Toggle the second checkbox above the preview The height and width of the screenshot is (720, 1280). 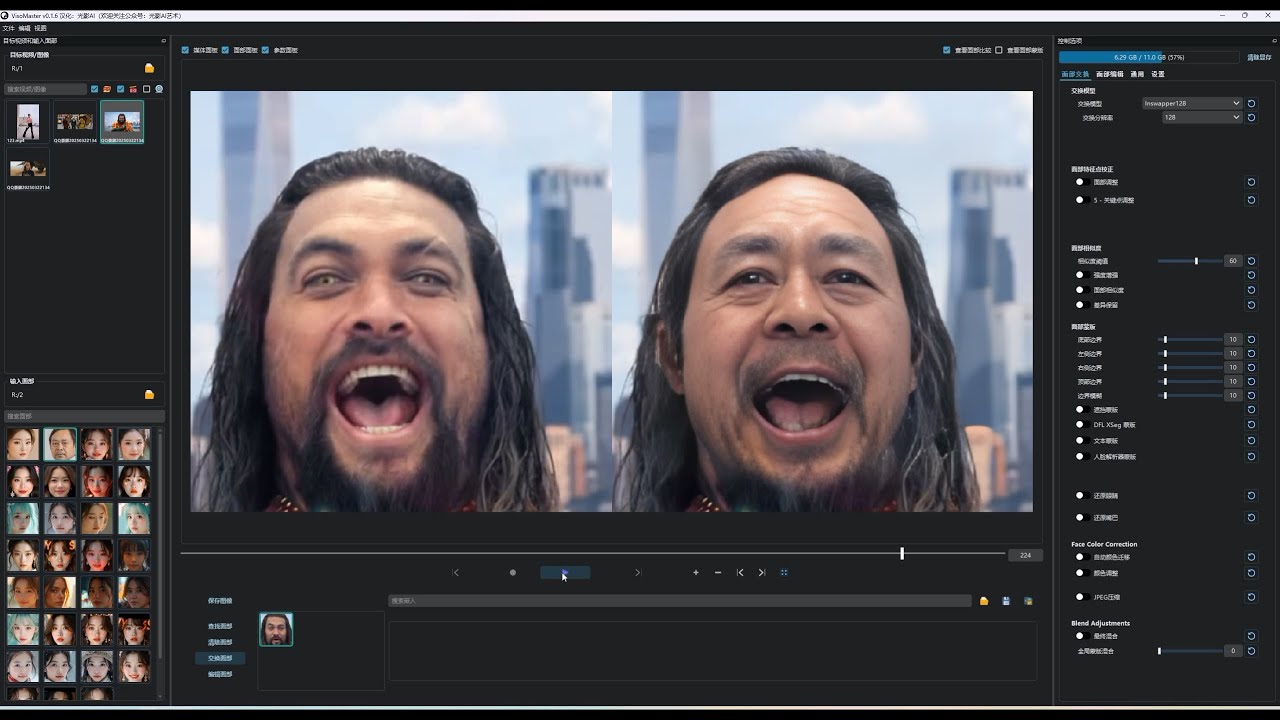coord(225,50)
